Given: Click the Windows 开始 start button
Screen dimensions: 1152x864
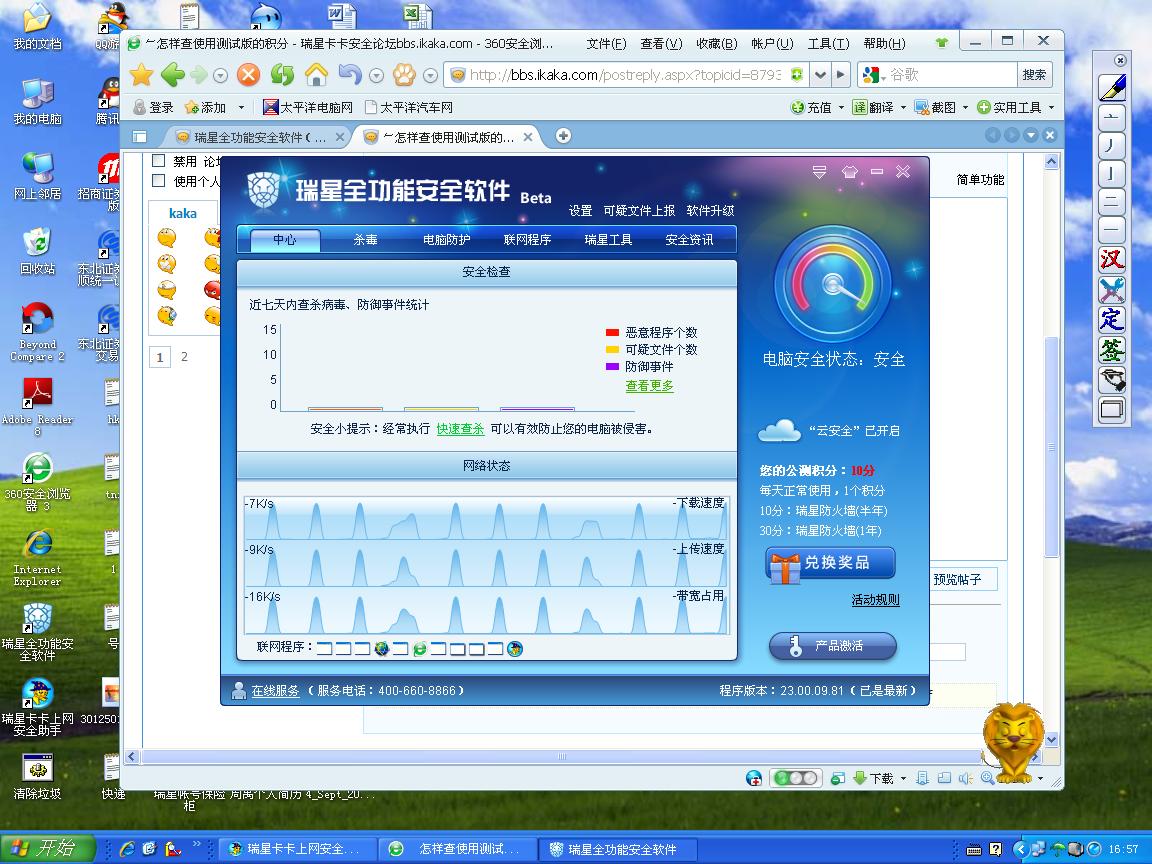Looking at the screenshot, I should point(48,849).
